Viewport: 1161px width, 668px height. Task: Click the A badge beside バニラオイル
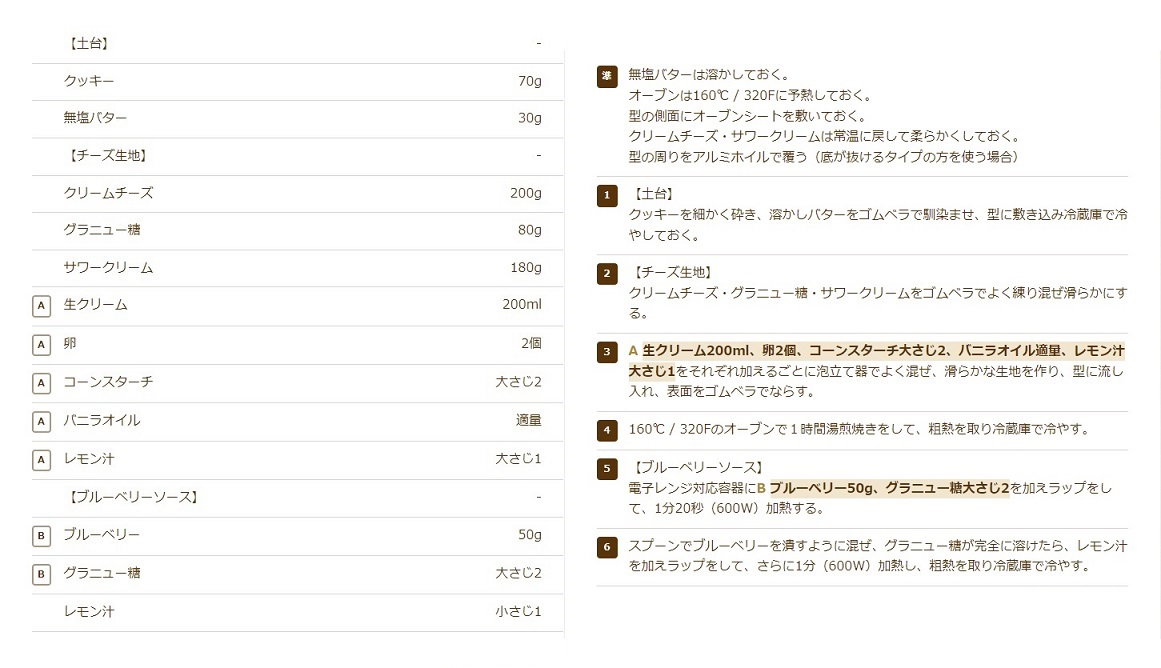(41, 422)
